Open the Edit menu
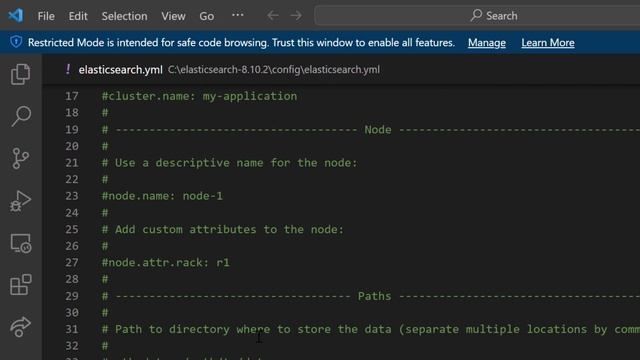This screenshot has width=640, height=360. (78, 16)
